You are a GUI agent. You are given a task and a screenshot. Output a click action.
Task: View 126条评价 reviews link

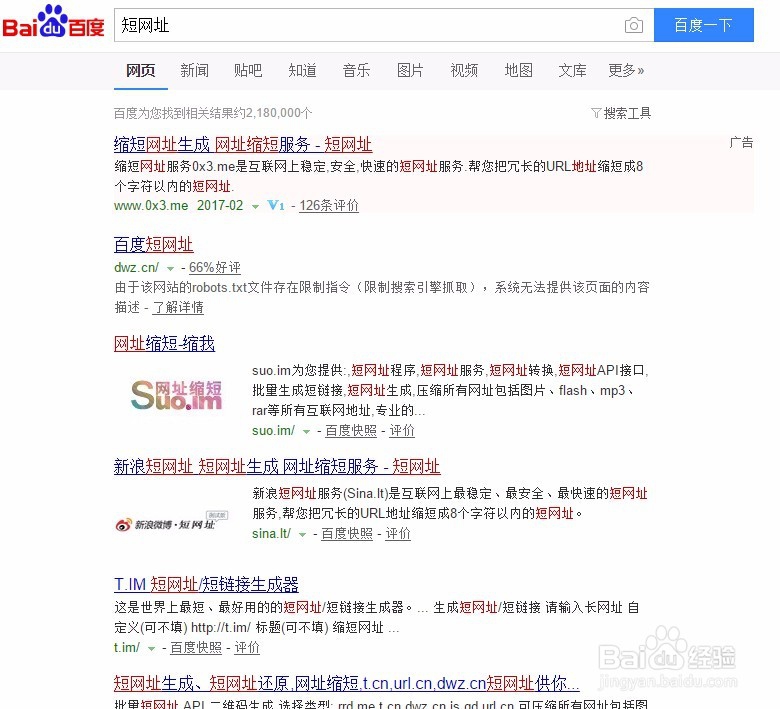tap(329, 205)
